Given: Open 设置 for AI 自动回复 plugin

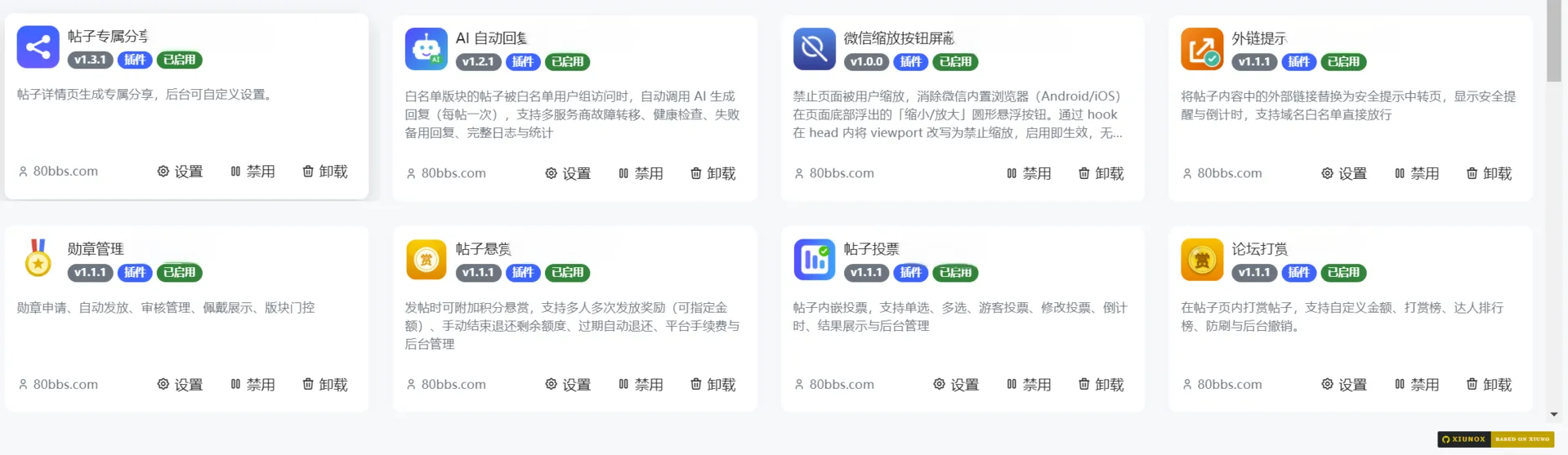Looking at the screenshot, I should click(568, 173).
